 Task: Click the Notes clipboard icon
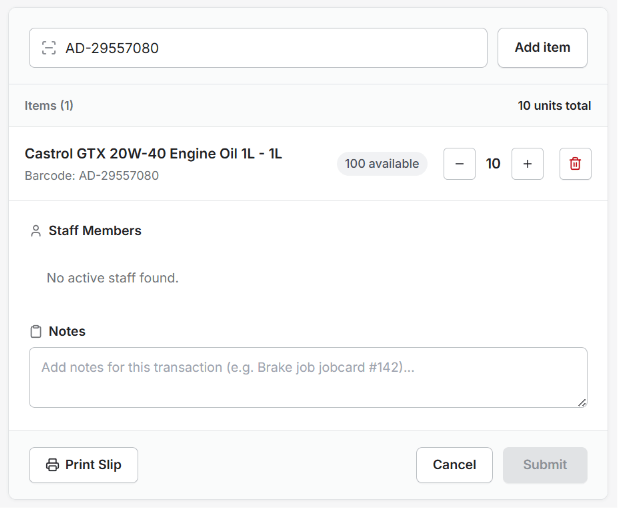36,331
